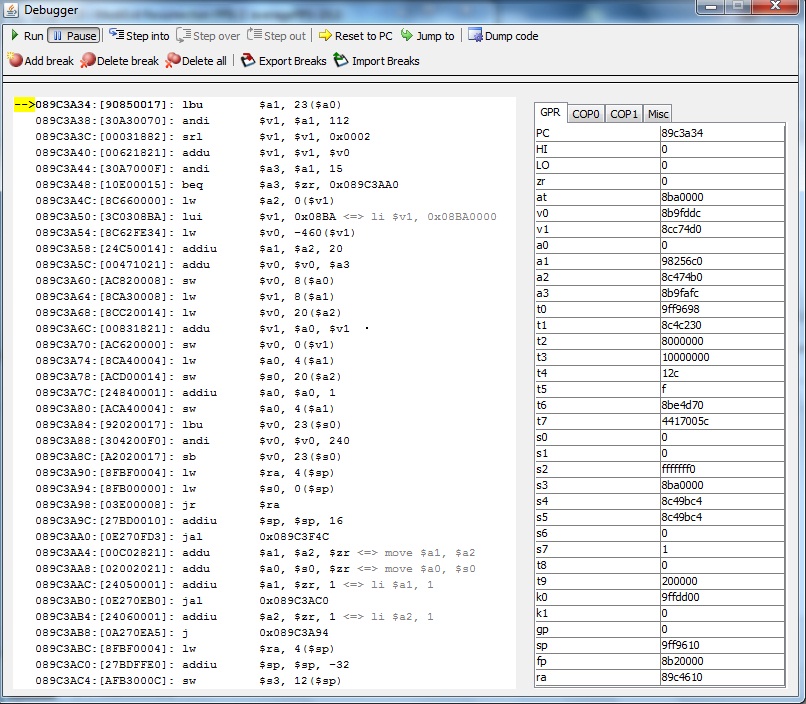Click the Run play icon
This screenshot has width=806, height=704.
[15, 36]
